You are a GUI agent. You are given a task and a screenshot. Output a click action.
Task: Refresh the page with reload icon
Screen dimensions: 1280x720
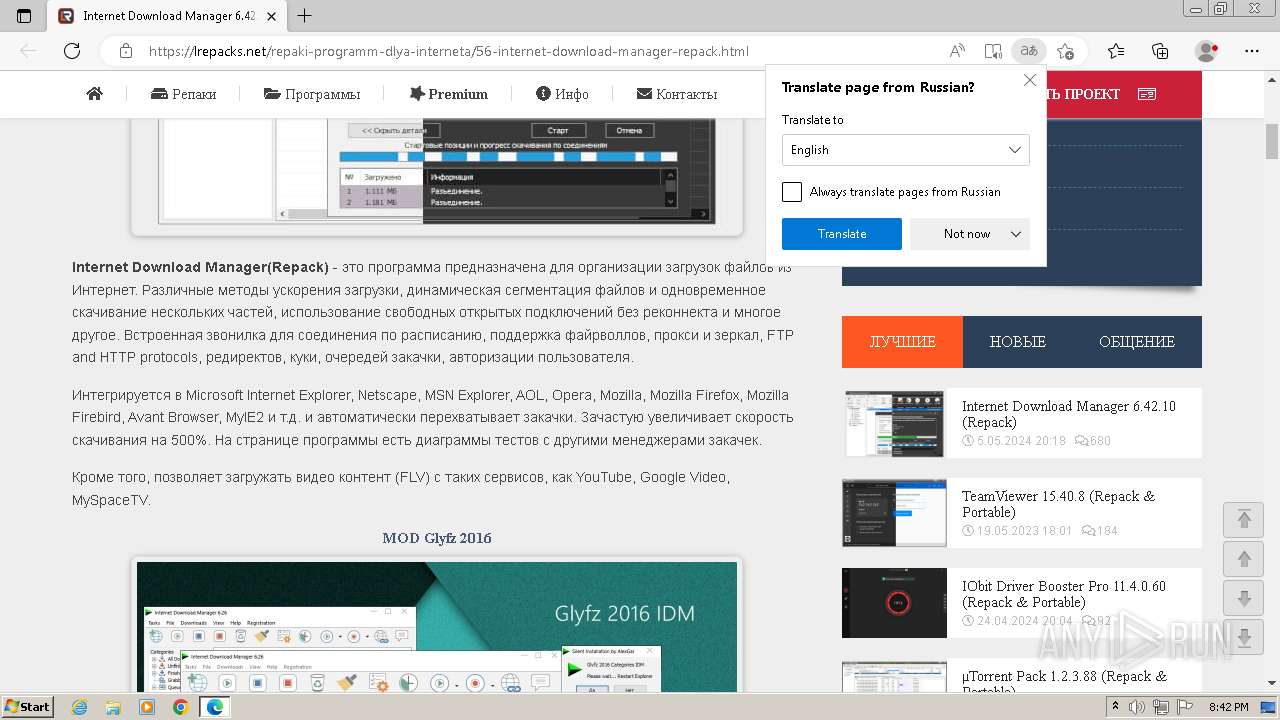coord(72,51)
